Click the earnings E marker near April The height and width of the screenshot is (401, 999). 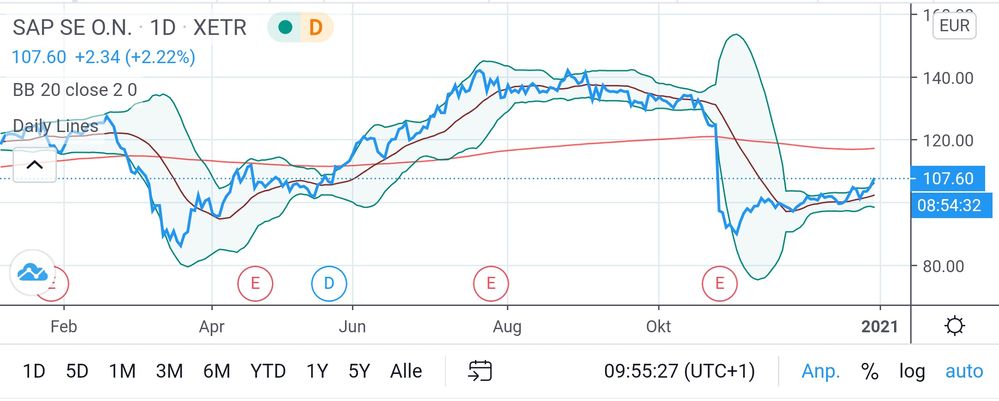pos(256,284)
